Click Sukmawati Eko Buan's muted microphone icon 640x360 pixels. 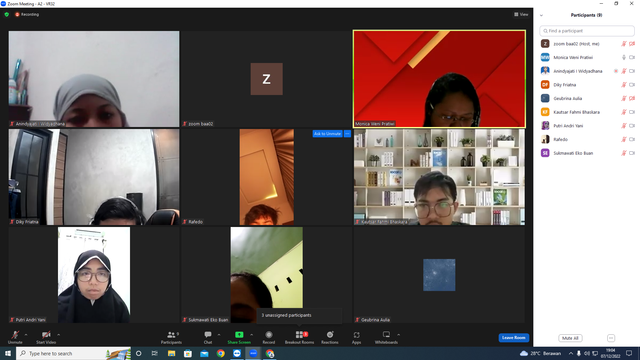pos(624,153)
